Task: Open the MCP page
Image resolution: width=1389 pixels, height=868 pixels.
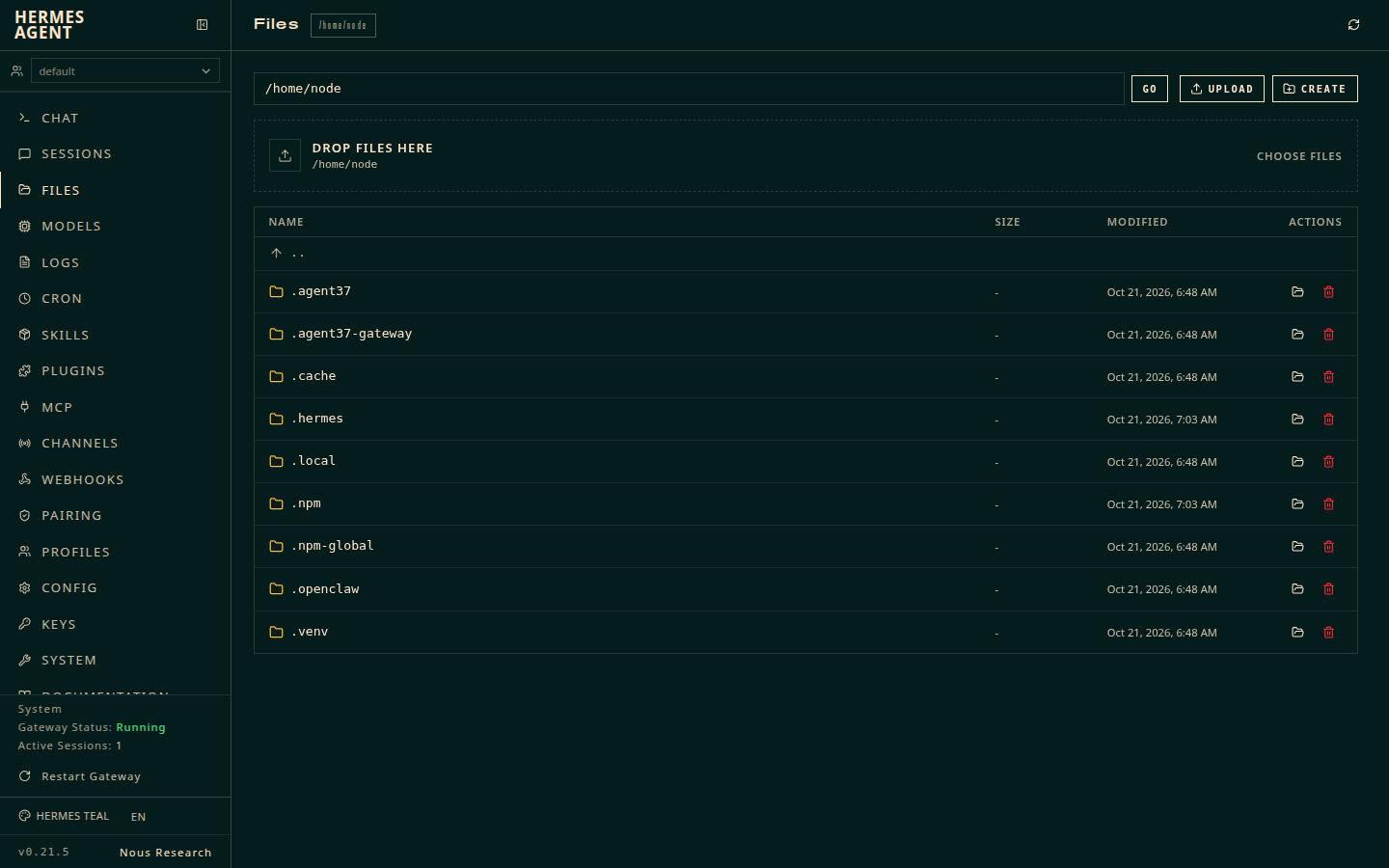Action: tap(116, 407)
